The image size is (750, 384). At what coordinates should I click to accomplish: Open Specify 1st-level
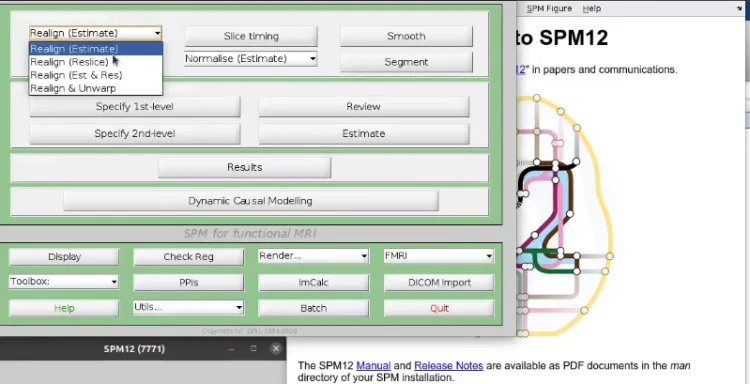pos(135,107)
